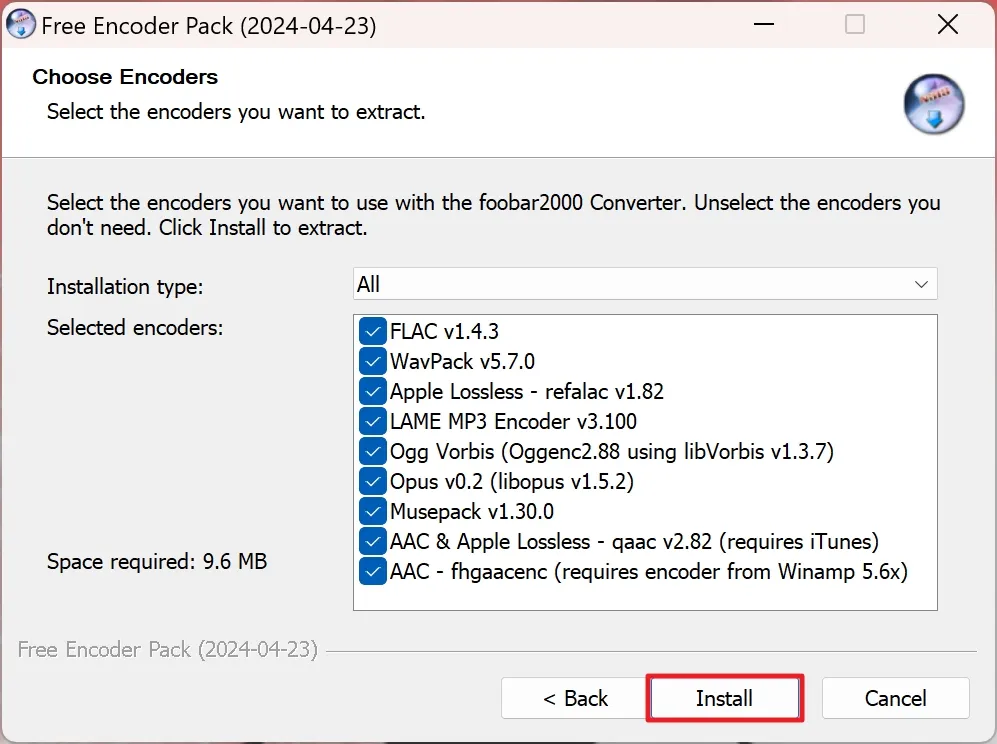Select the 'Space required: 9.6 MB' text
Image resolution: width=997 pixels, height=744 pixels.
[157, 561]
